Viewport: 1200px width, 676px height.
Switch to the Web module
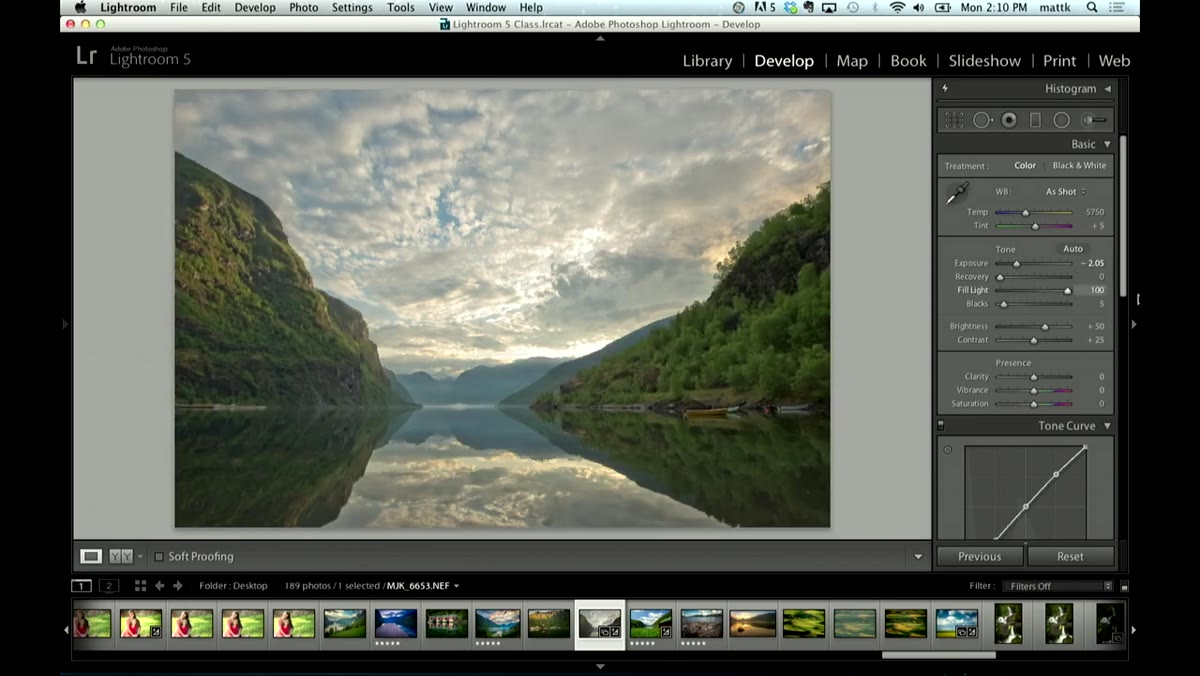1114,61
